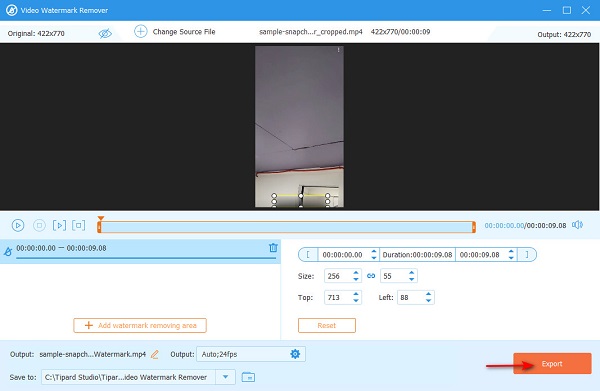Screen dimensions: 600x391
Task: Click the timeline end handle
Action: pyautogui.click(x=474, y=227)
